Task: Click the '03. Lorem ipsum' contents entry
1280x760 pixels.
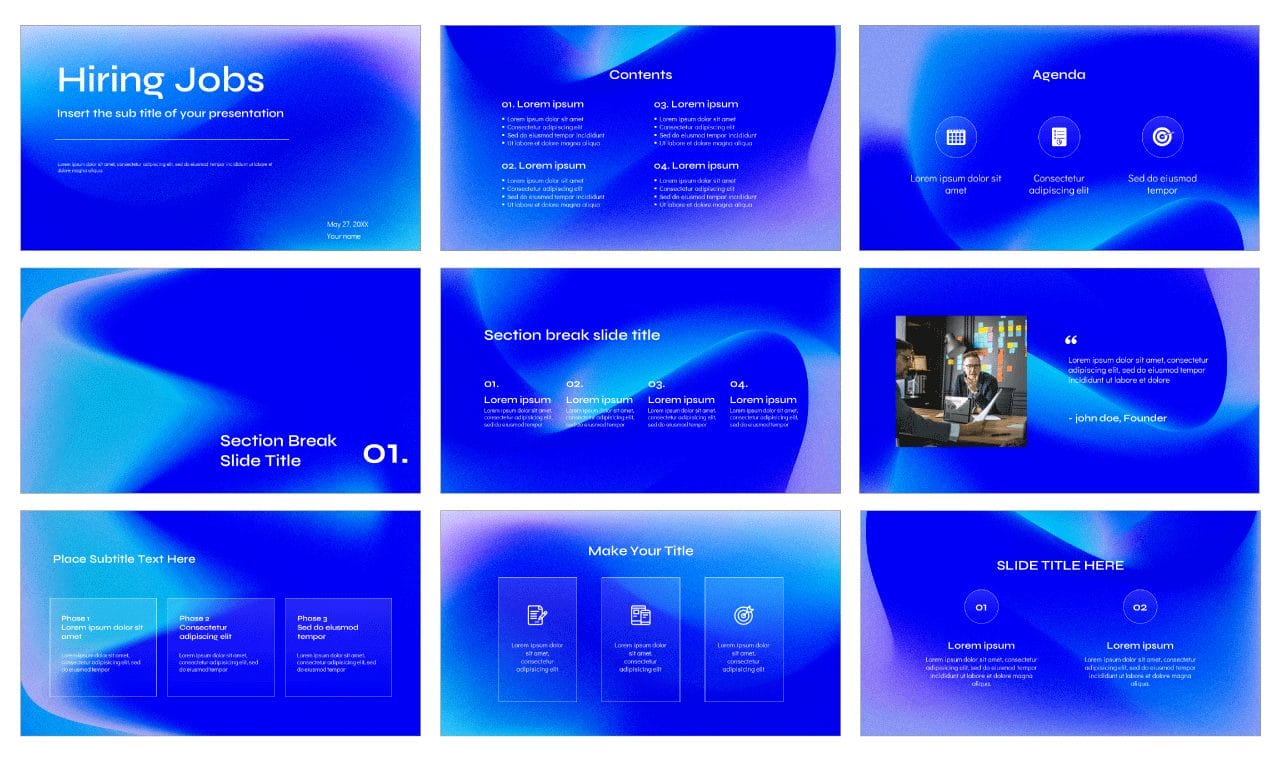Action: pyautogui.click(x=696, y=104)
